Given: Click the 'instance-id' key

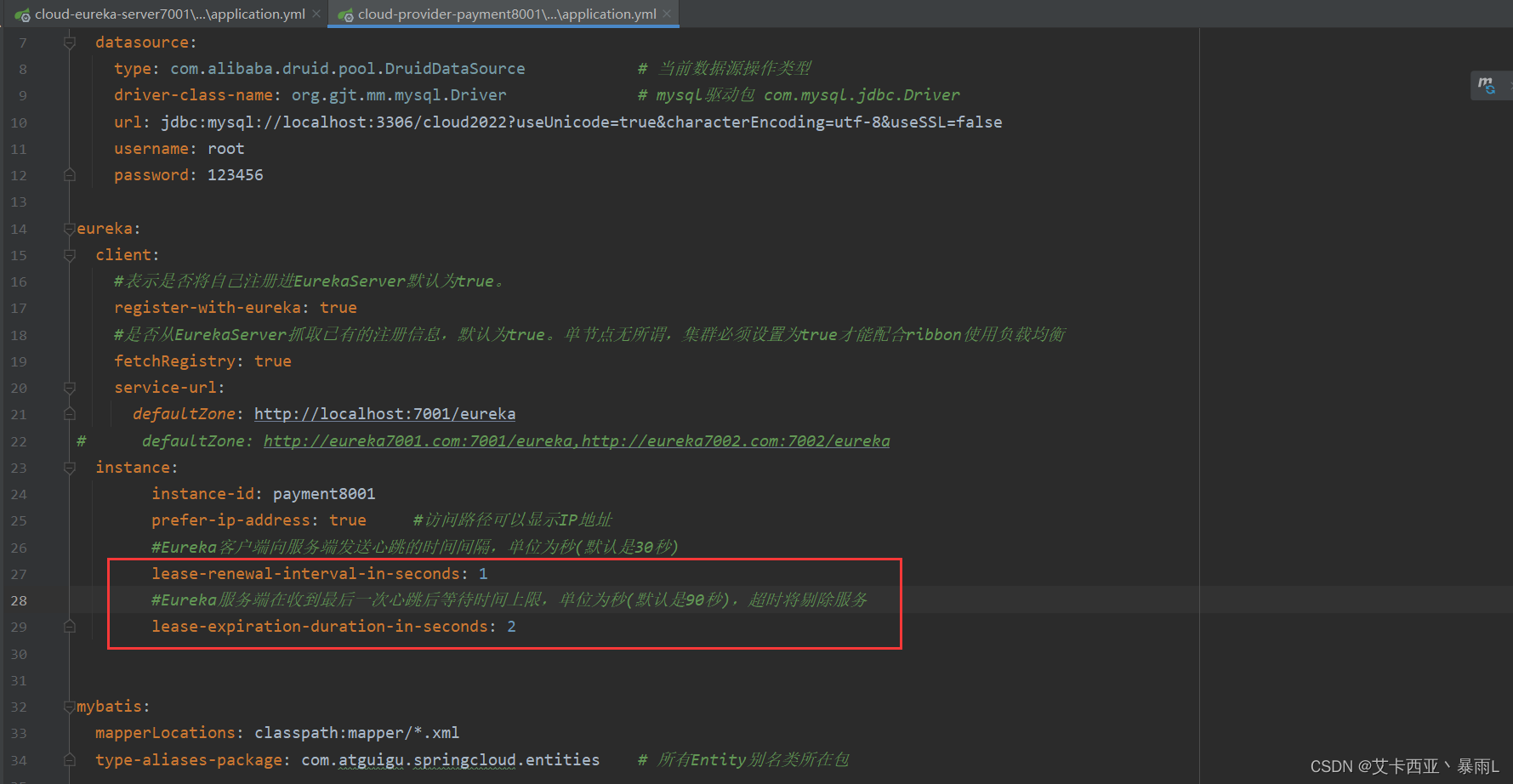Looking at the screenshot, I should click(x=202, y=494).
